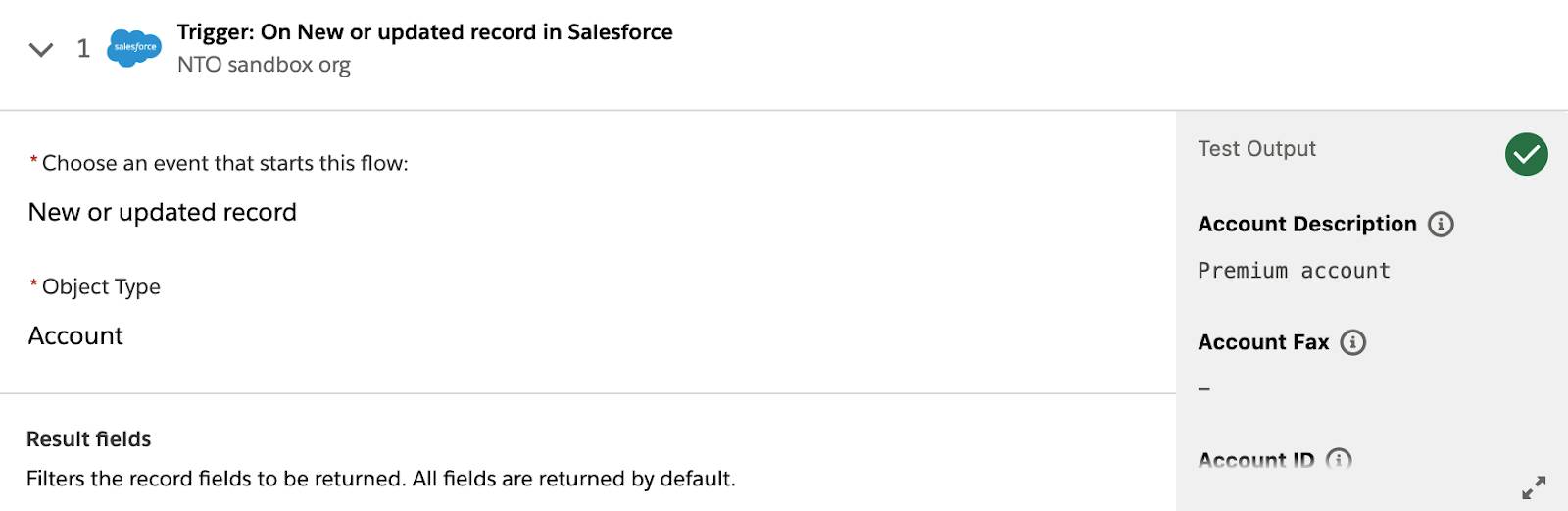Viewport: 1568px width, 511px height.
Task: Click the 'Account Description' field label
Action: [1306, 225]
